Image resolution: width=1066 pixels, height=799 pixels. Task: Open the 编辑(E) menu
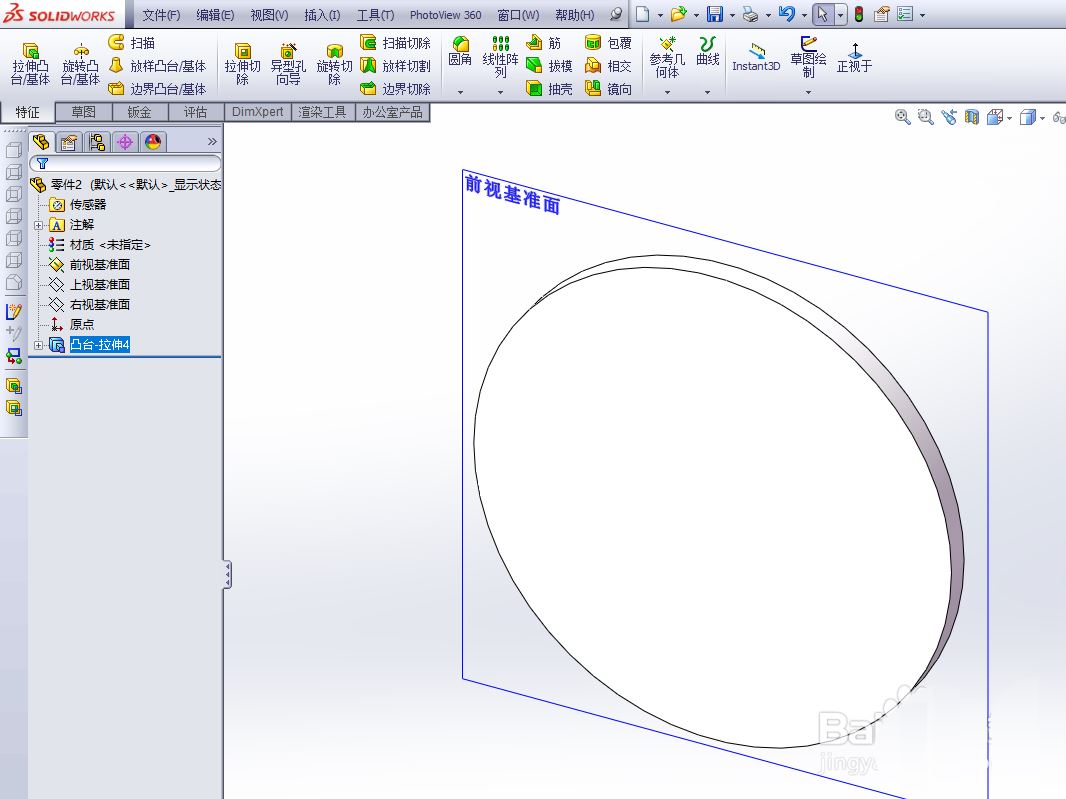(215, 15)
